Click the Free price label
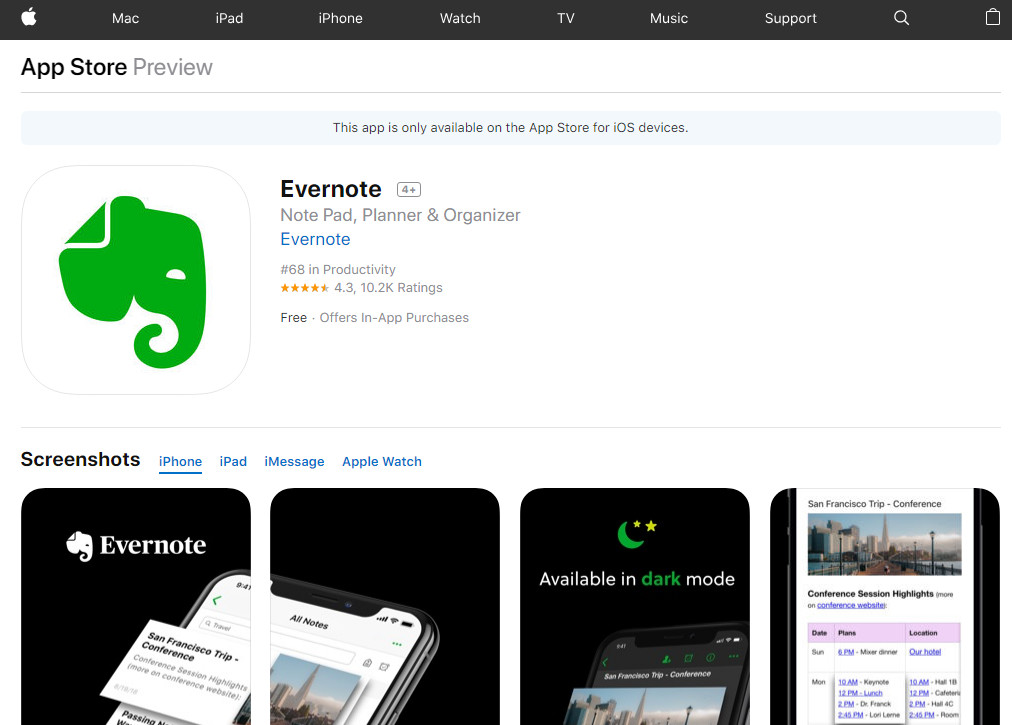This screenshot has width=1012, height=725. point(294,318)
